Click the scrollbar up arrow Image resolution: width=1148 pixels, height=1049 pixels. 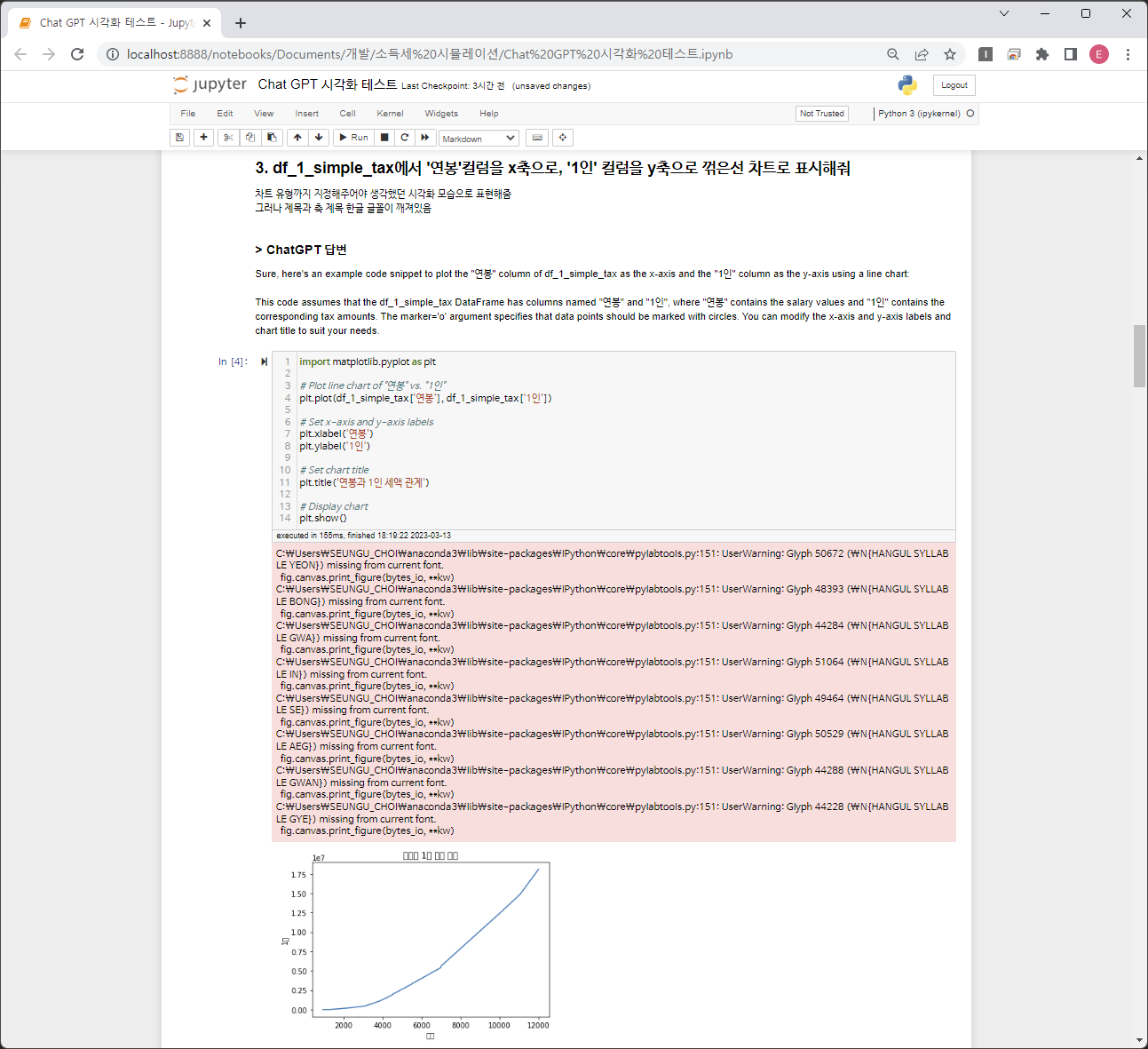tap(1140, 158)
